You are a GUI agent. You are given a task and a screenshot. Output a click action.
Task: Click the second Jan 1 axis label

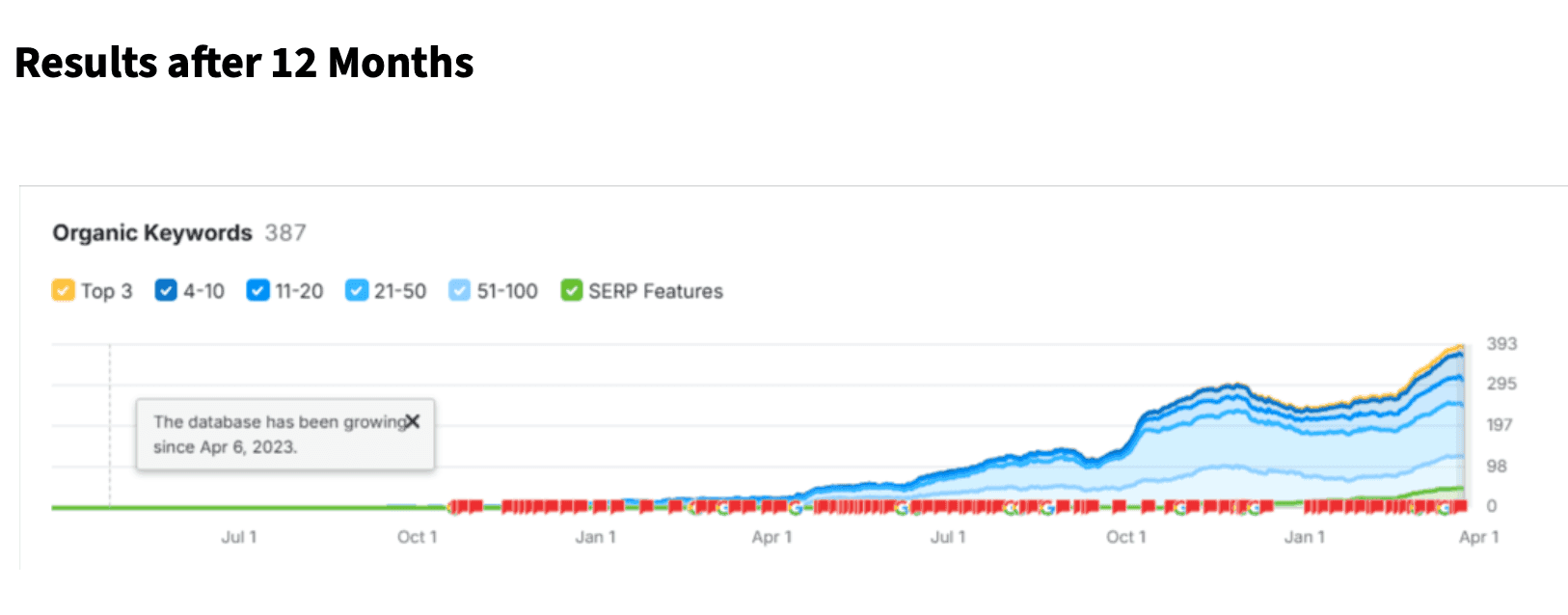point(1304,537)
